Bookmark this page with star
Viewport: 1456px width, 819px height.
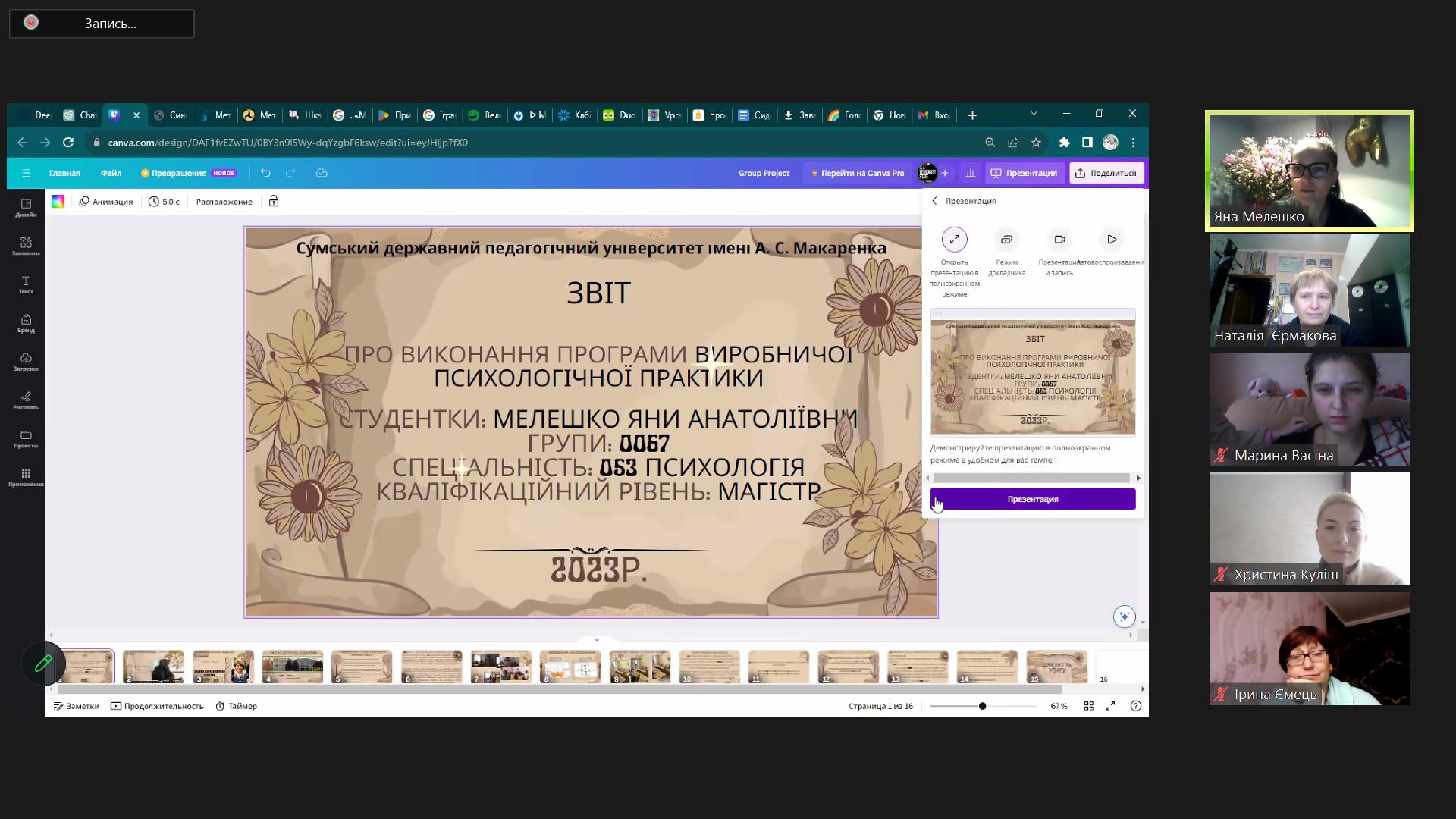click(x=1036, y=142)
